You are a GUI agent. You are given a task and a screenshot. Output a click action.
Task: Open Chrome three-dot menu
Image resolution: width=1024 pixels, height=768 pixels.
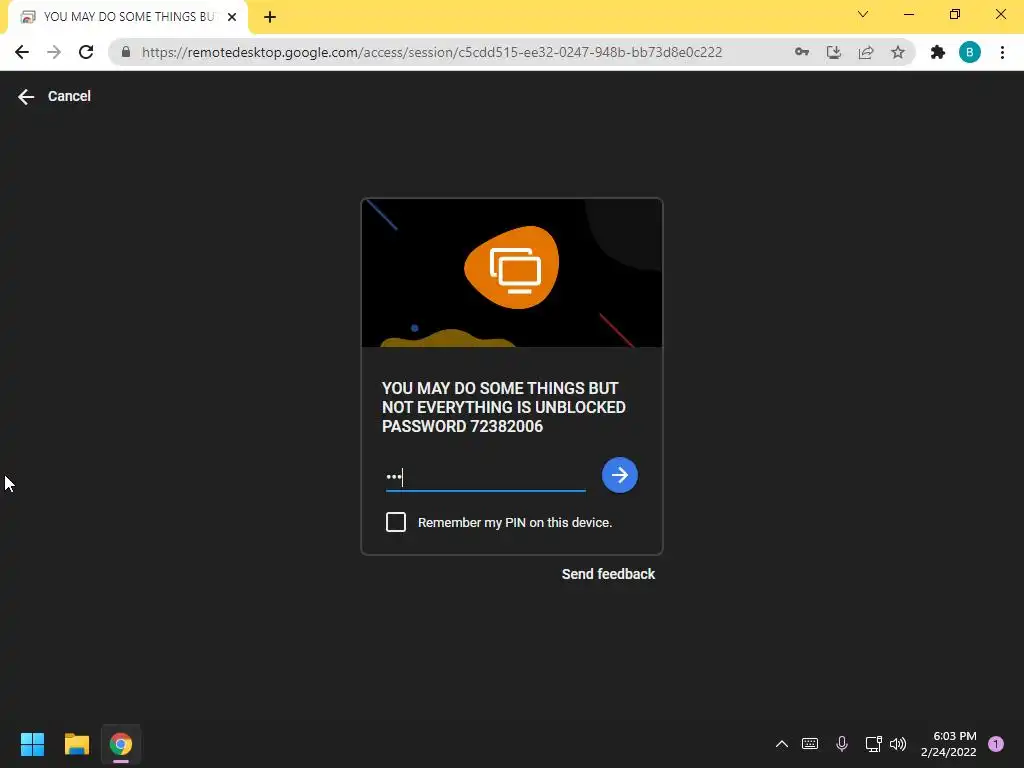(x=1002, y=52)
